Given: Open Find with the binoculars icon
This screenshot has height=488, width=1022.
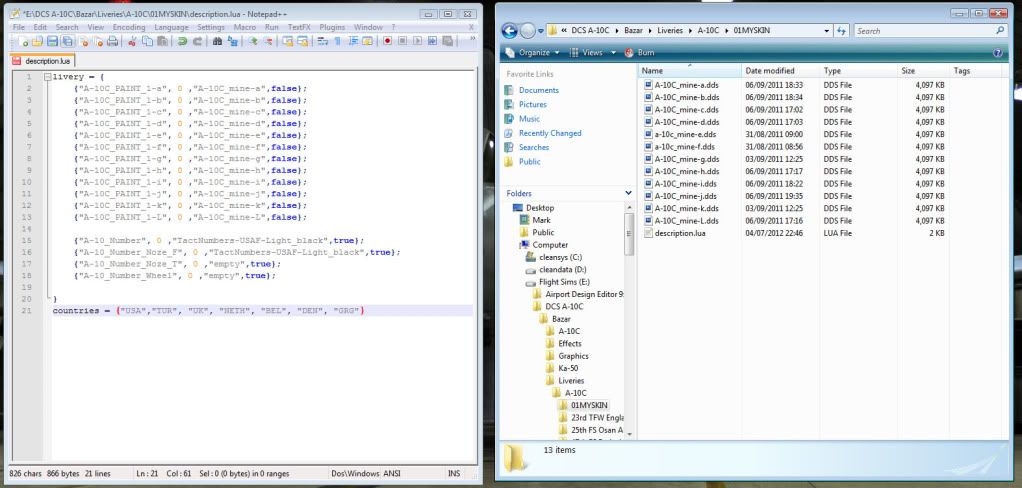Looking at the screenshot, I should tap(217, 42).
